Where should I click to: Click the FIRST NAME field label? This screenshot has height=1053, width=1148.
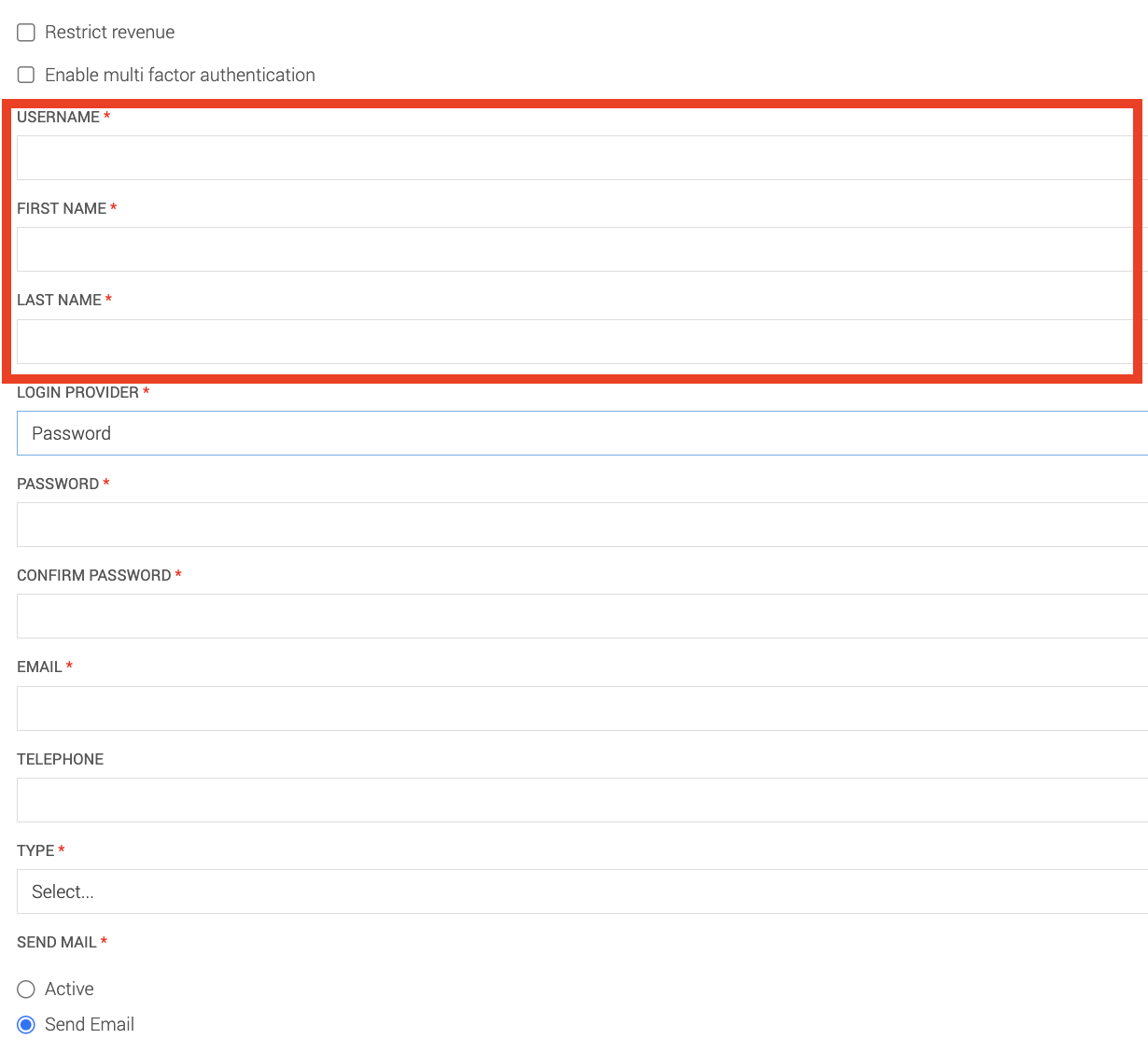[x=62, y=208]
